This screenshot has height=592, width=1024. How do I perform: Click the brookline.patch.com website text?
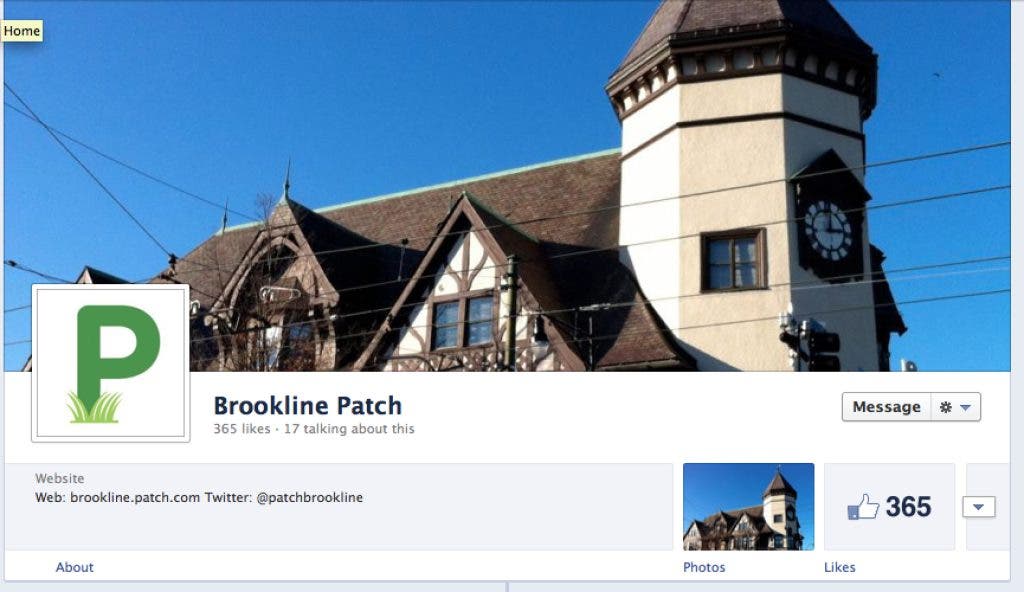pos(135,497)
